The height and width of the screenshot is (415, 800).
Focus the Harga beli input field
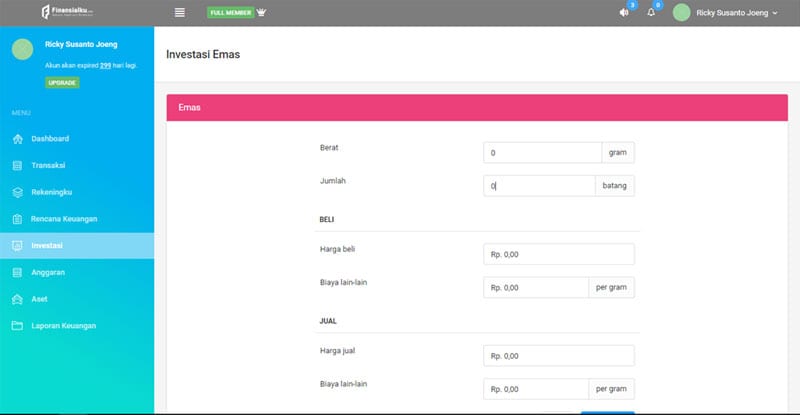pos(559,254)
